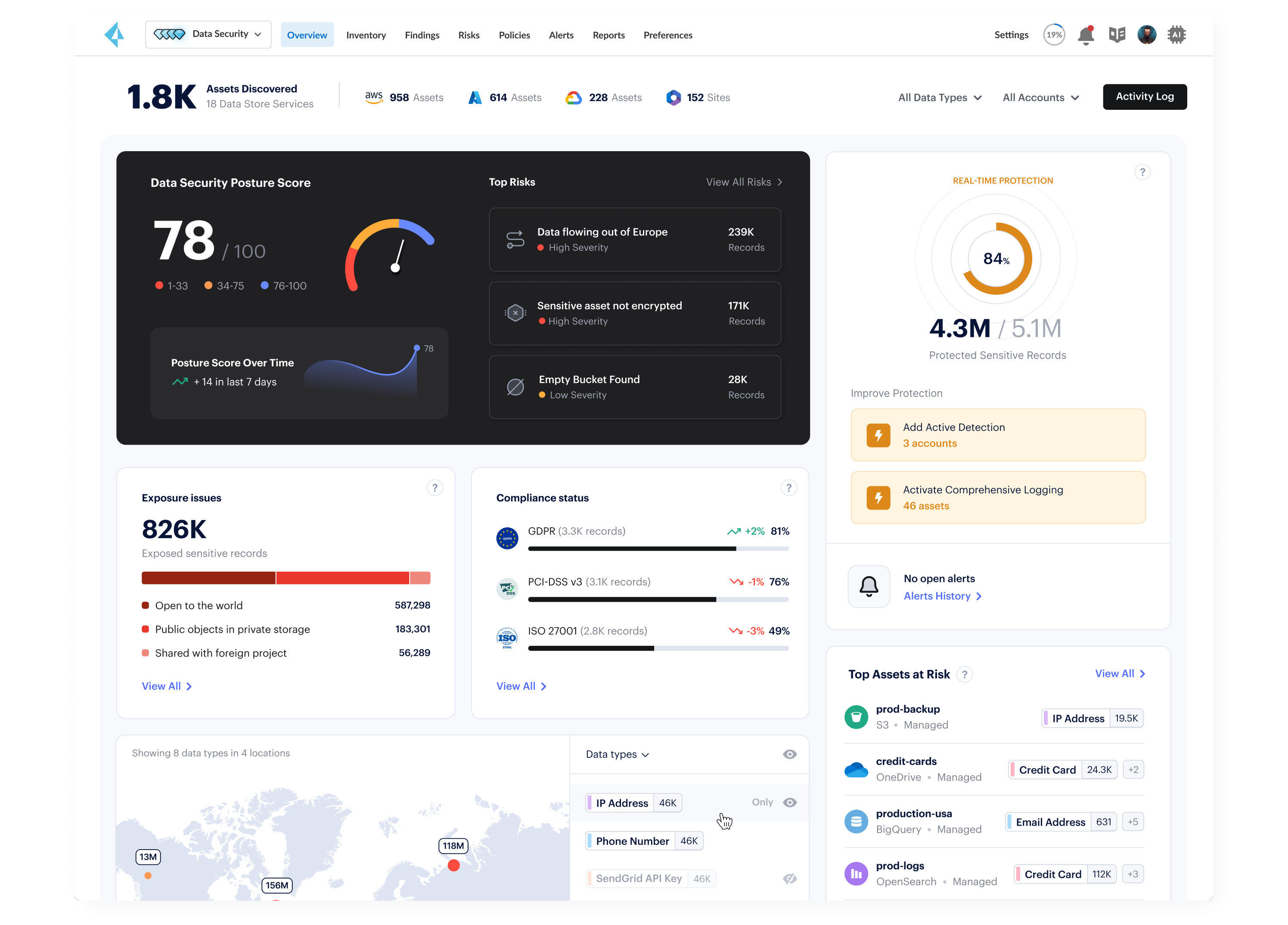
Task: Click the GDPR compliance progress bar
Action: (x=658, y=549)
